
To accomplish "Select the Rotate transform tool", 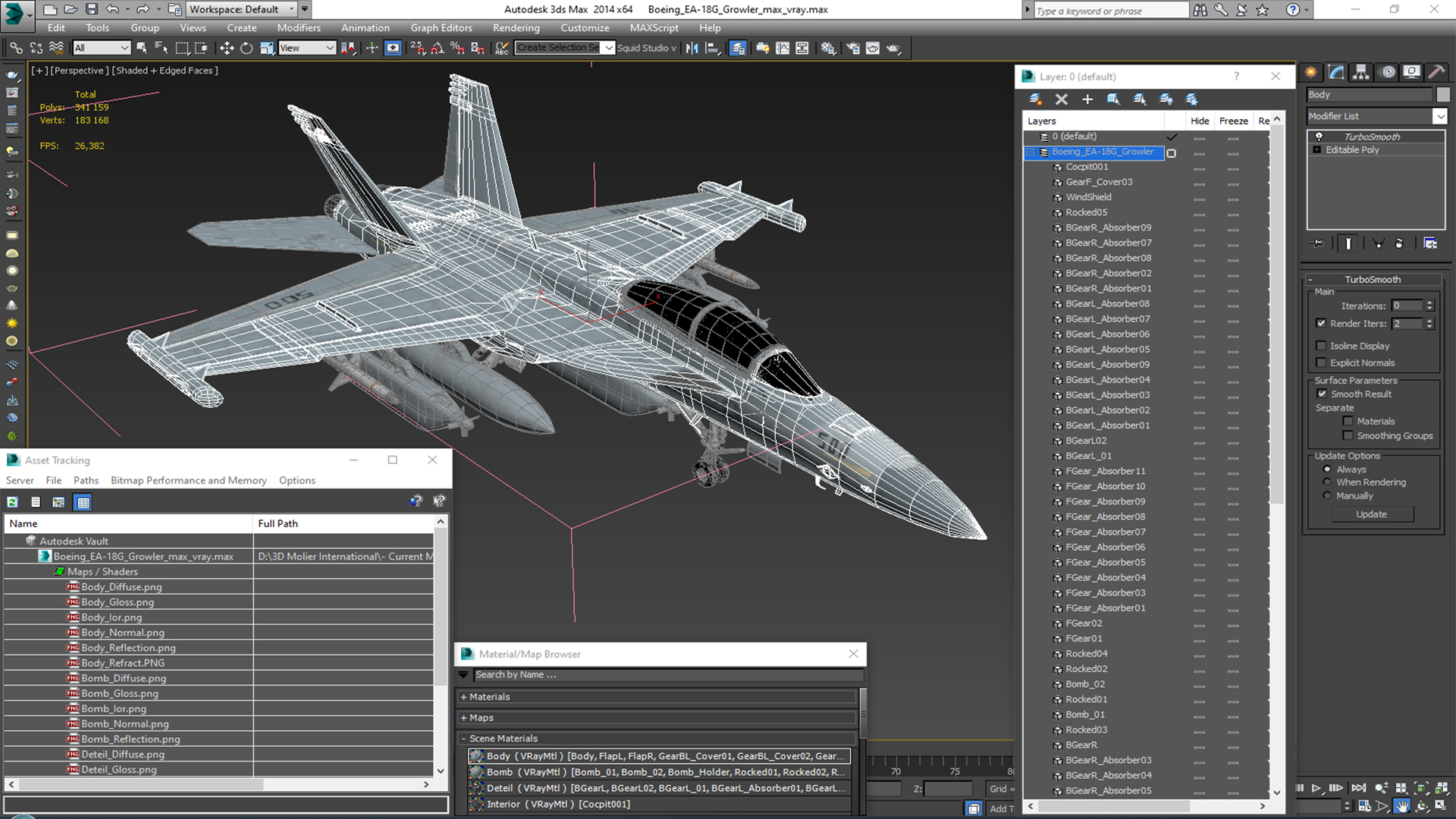I will pyautogui.click(x=246, y=48).
